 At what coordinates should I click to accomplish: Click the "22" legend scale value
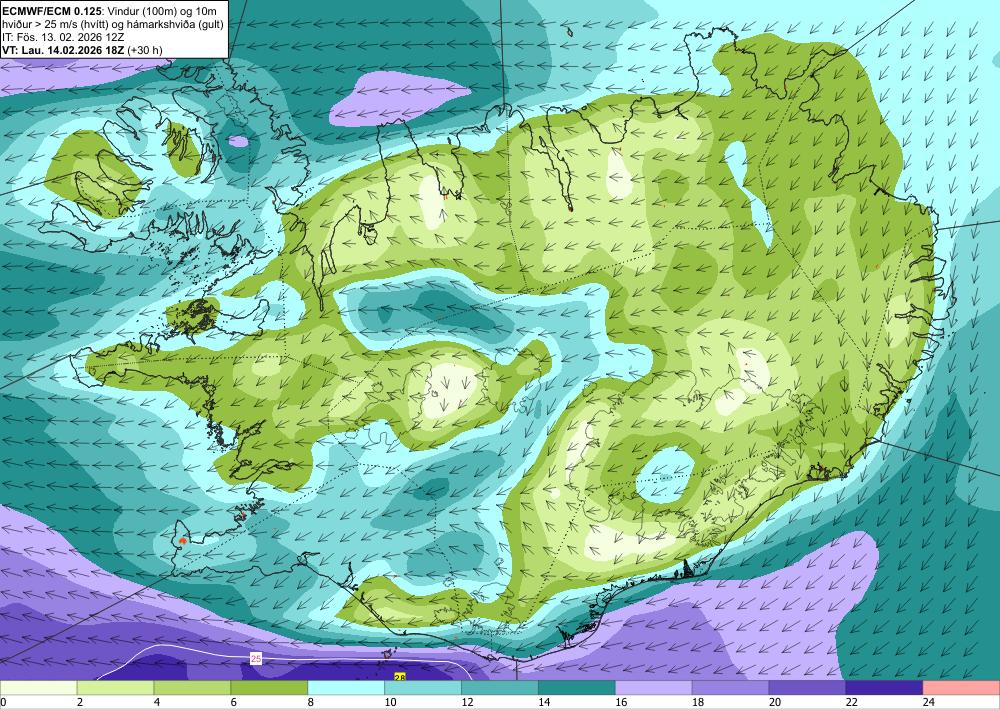tap(852, 702)
